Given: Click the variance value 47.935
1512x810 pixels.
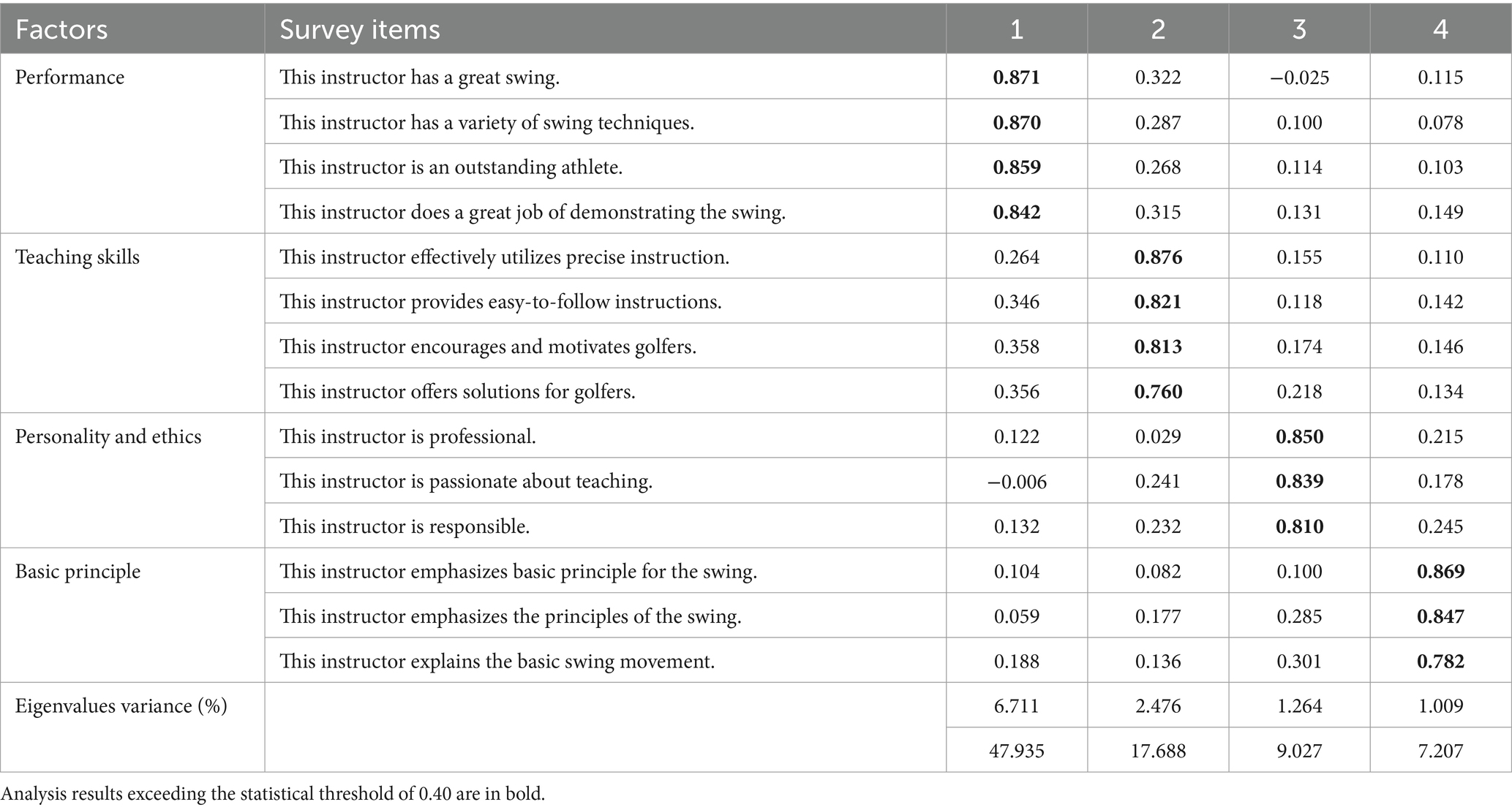Looking at the screenshot, I should pyautogui.click(x=1016, y=751).
